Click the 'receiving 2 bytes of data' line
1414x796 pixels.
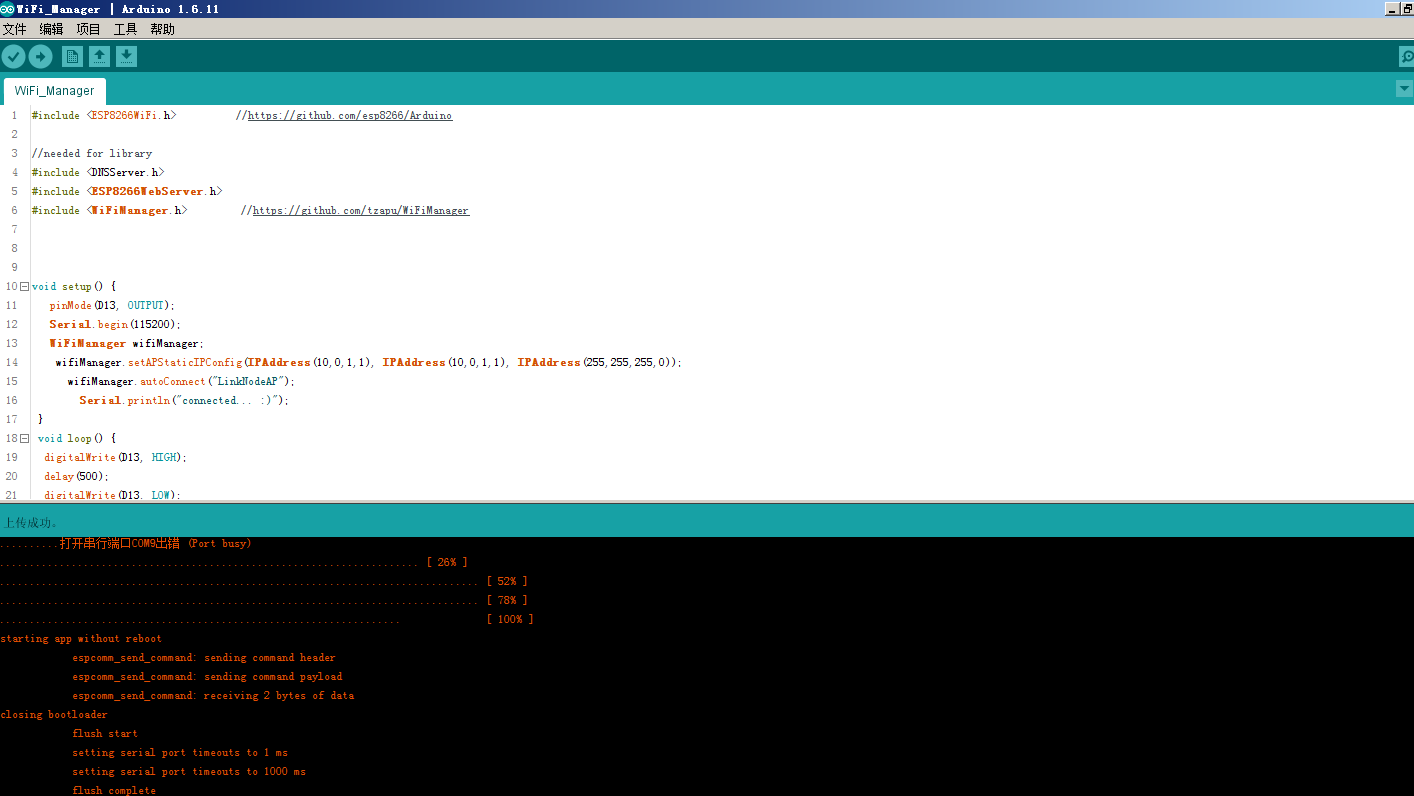[213, 696]
